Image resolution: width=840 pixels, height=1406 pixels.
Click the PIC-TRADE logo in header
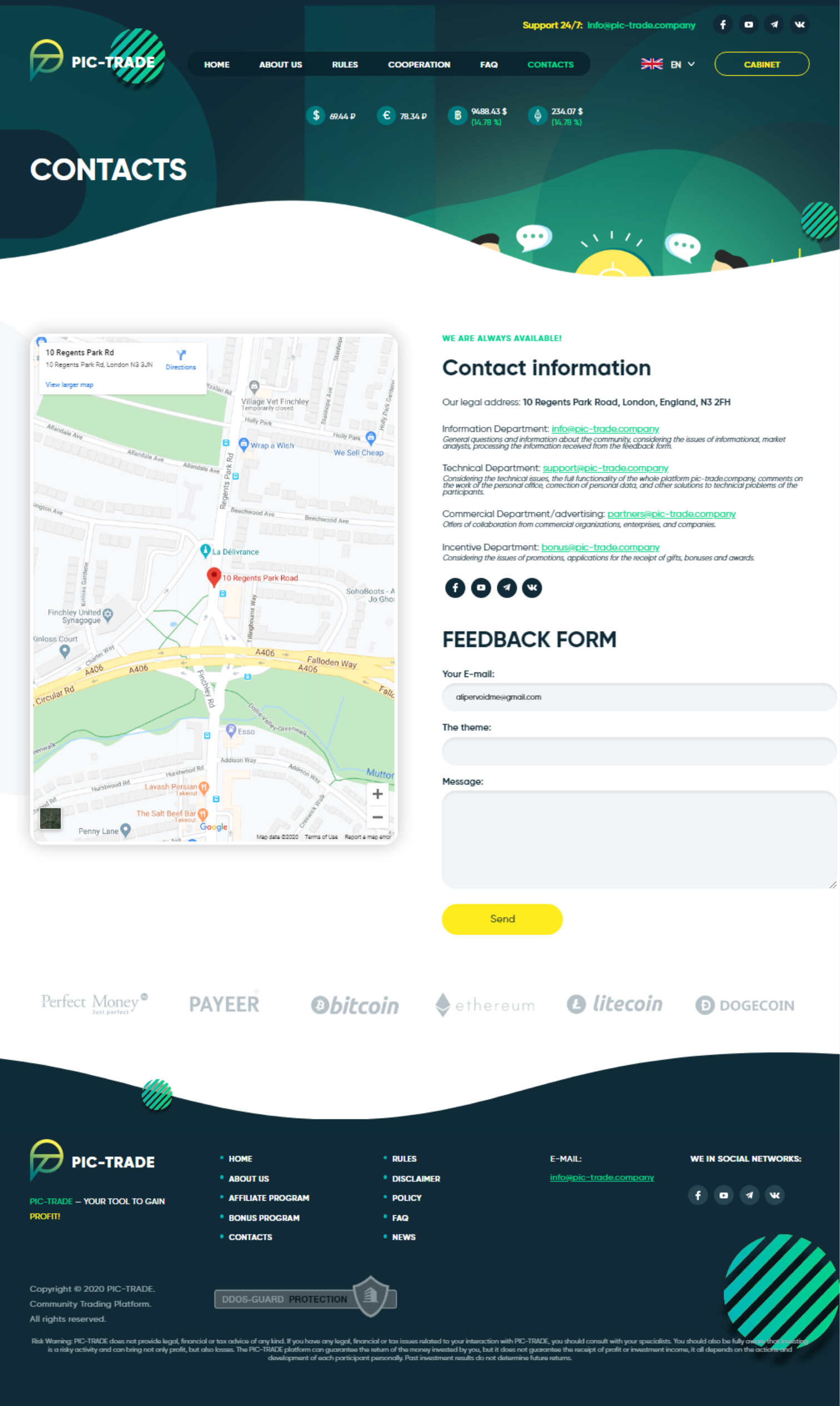point(92,61)
